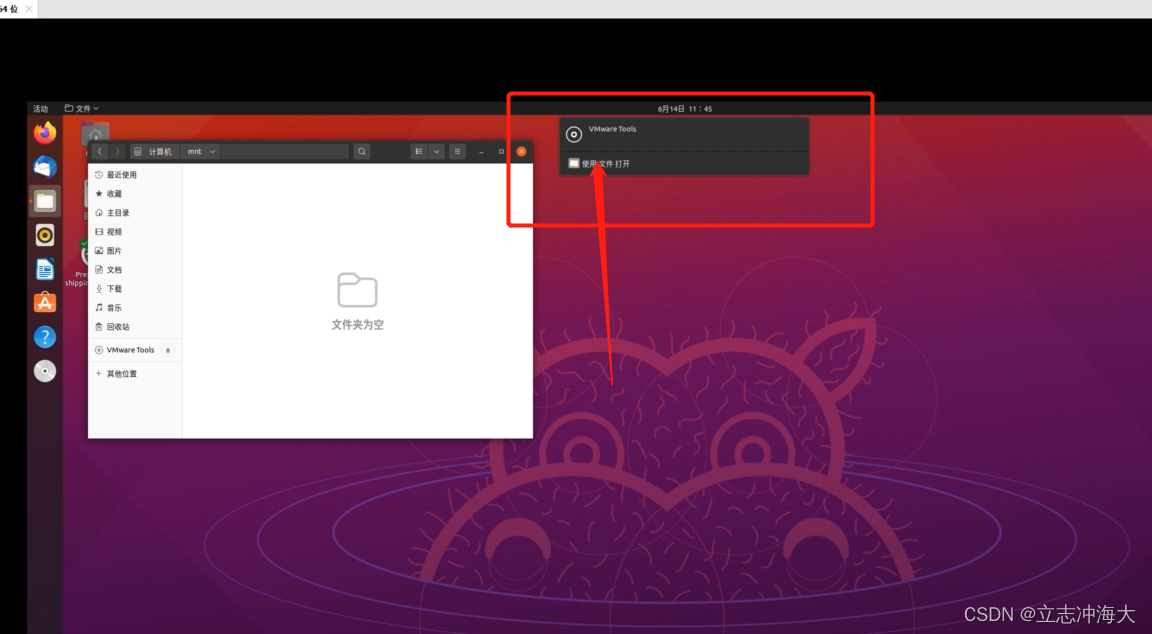Screen dimensions: 1152x634
Task: Click the VMware Tools notification title
Action: pos(612,129)
